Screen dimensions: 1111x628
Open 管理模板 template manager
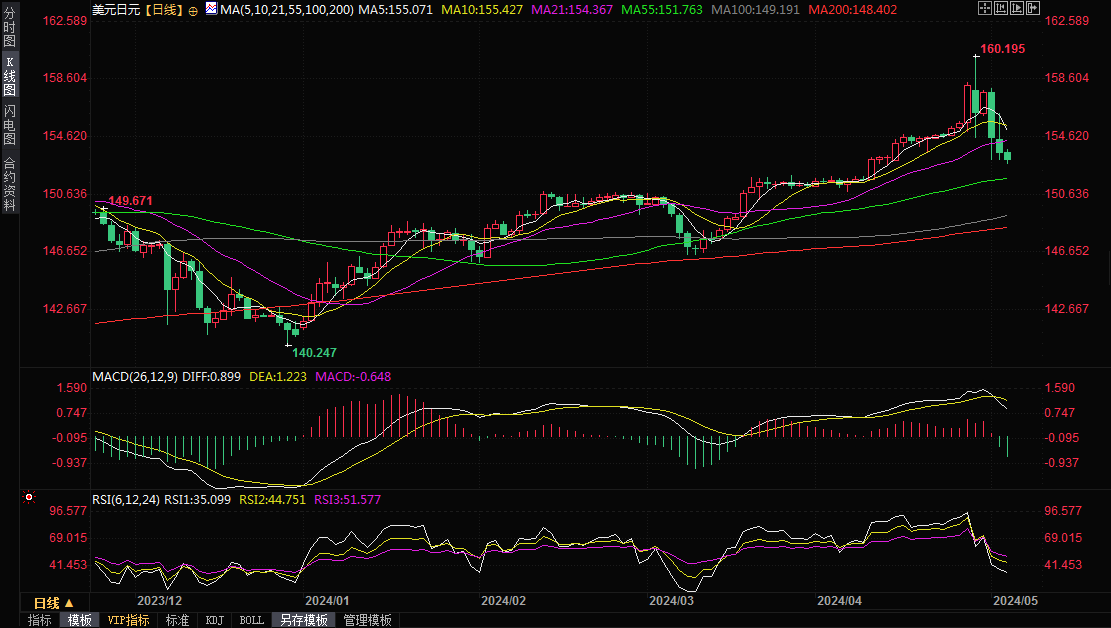point(367,620)
